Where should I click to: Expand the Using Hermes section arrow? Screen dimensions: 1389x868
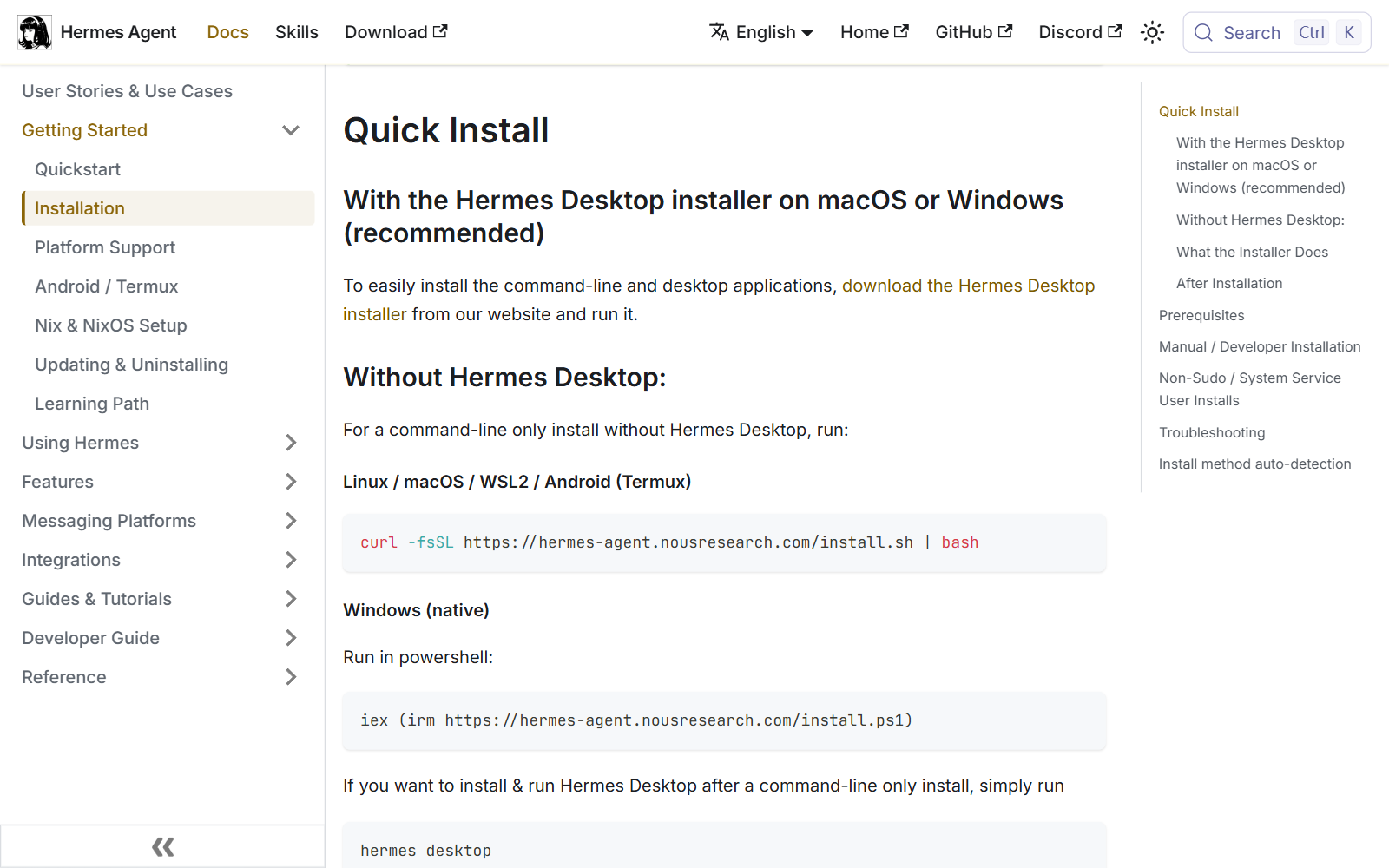tap(291, 443)
